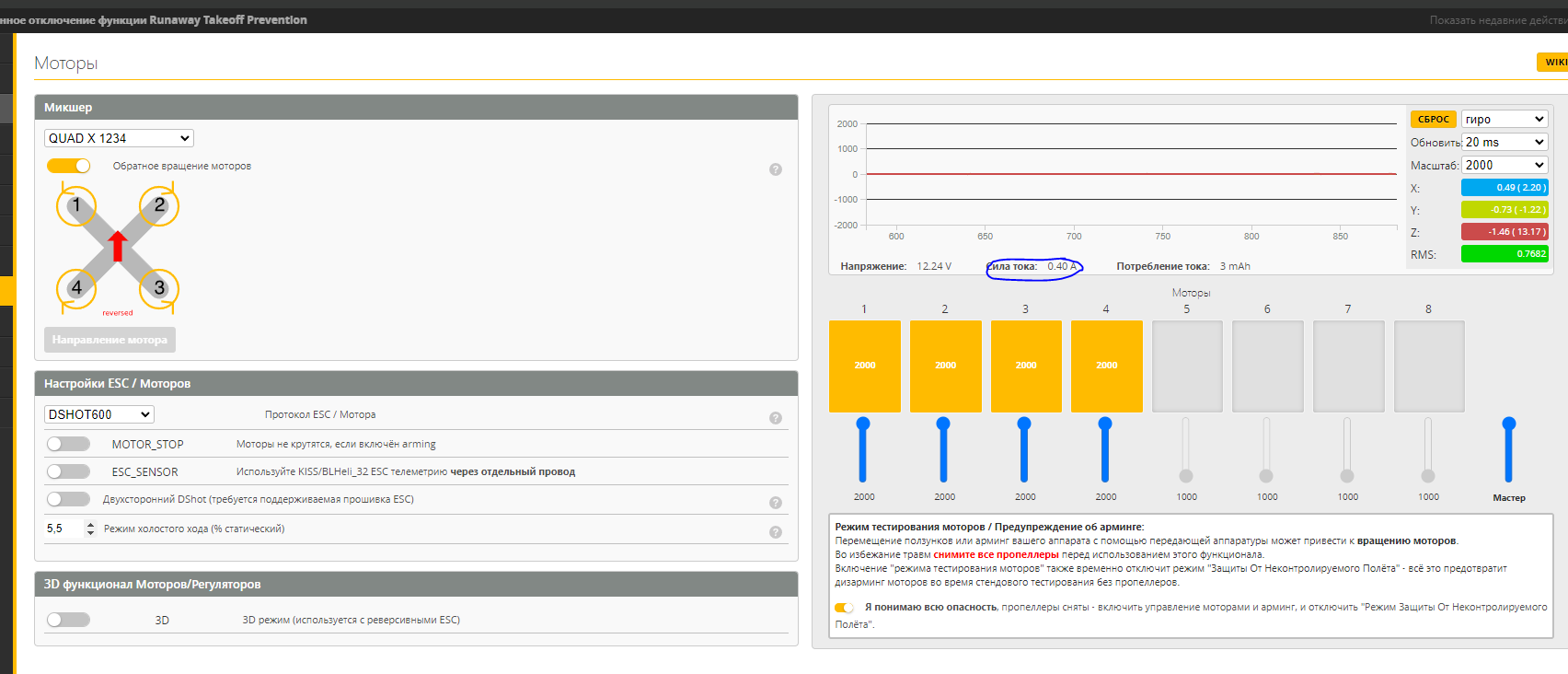The image size is (1568, 674).
Task: Enable 3D mode switch
Action: click(69, 620)
